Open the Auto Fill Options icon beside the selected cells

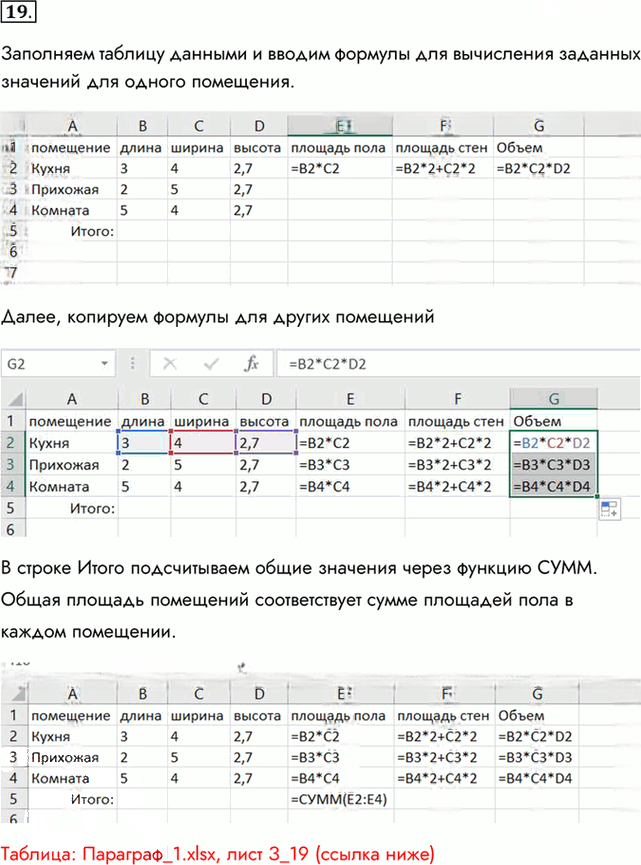coord(609,509)
